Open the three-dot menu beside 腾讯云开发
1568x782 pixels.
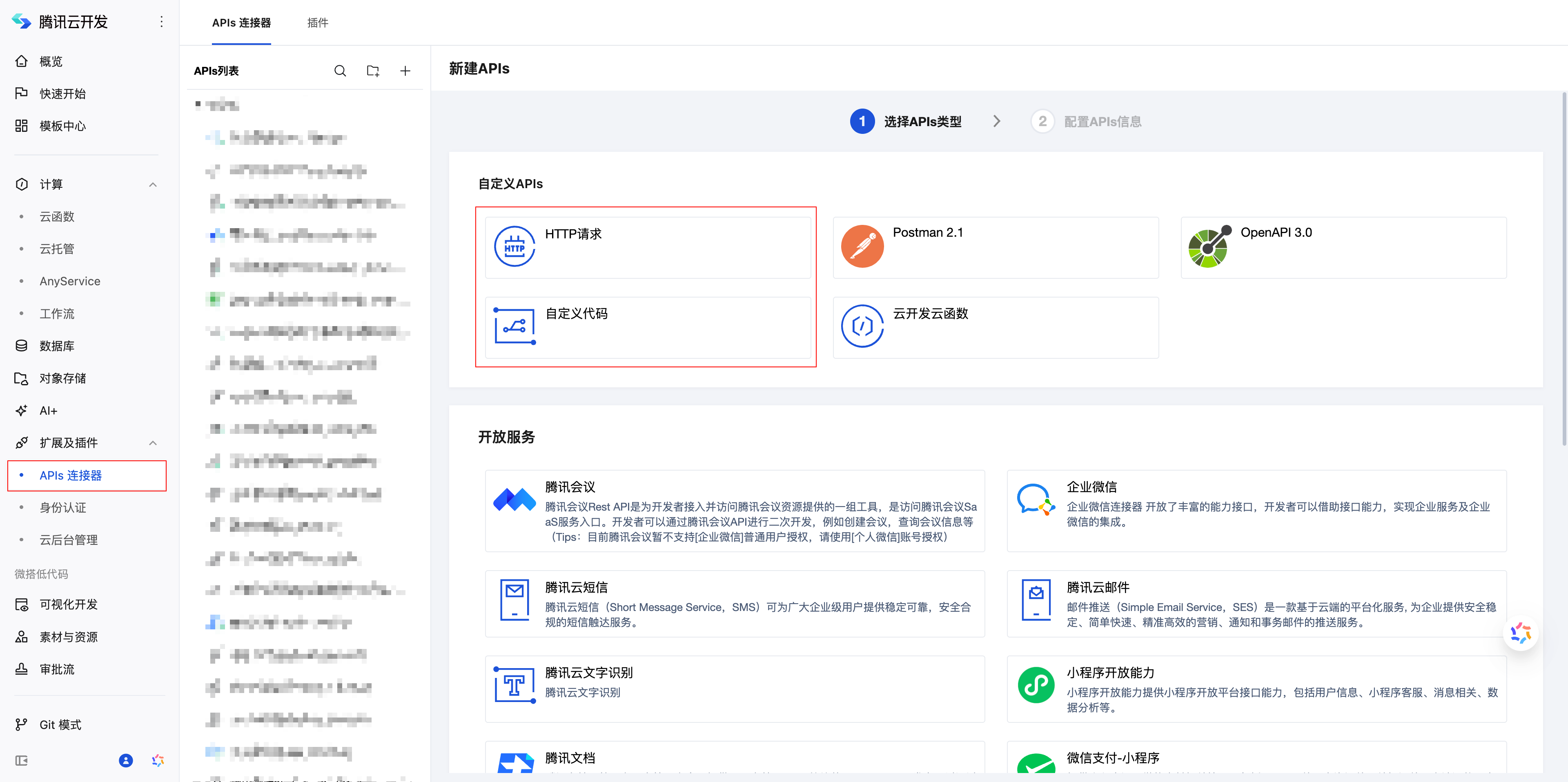tap(161, 22)
